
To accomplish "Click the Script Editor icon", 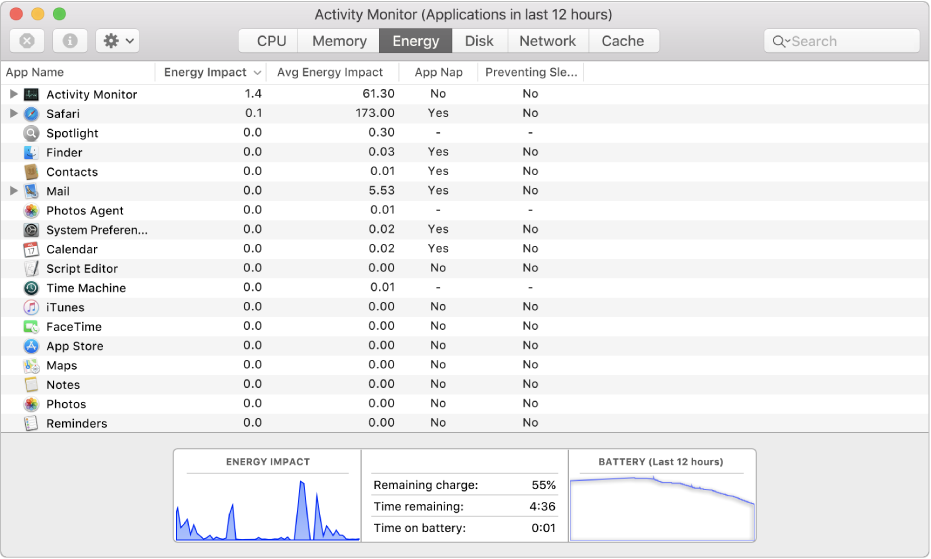I will pyautogui.click(x=31, y=269).
